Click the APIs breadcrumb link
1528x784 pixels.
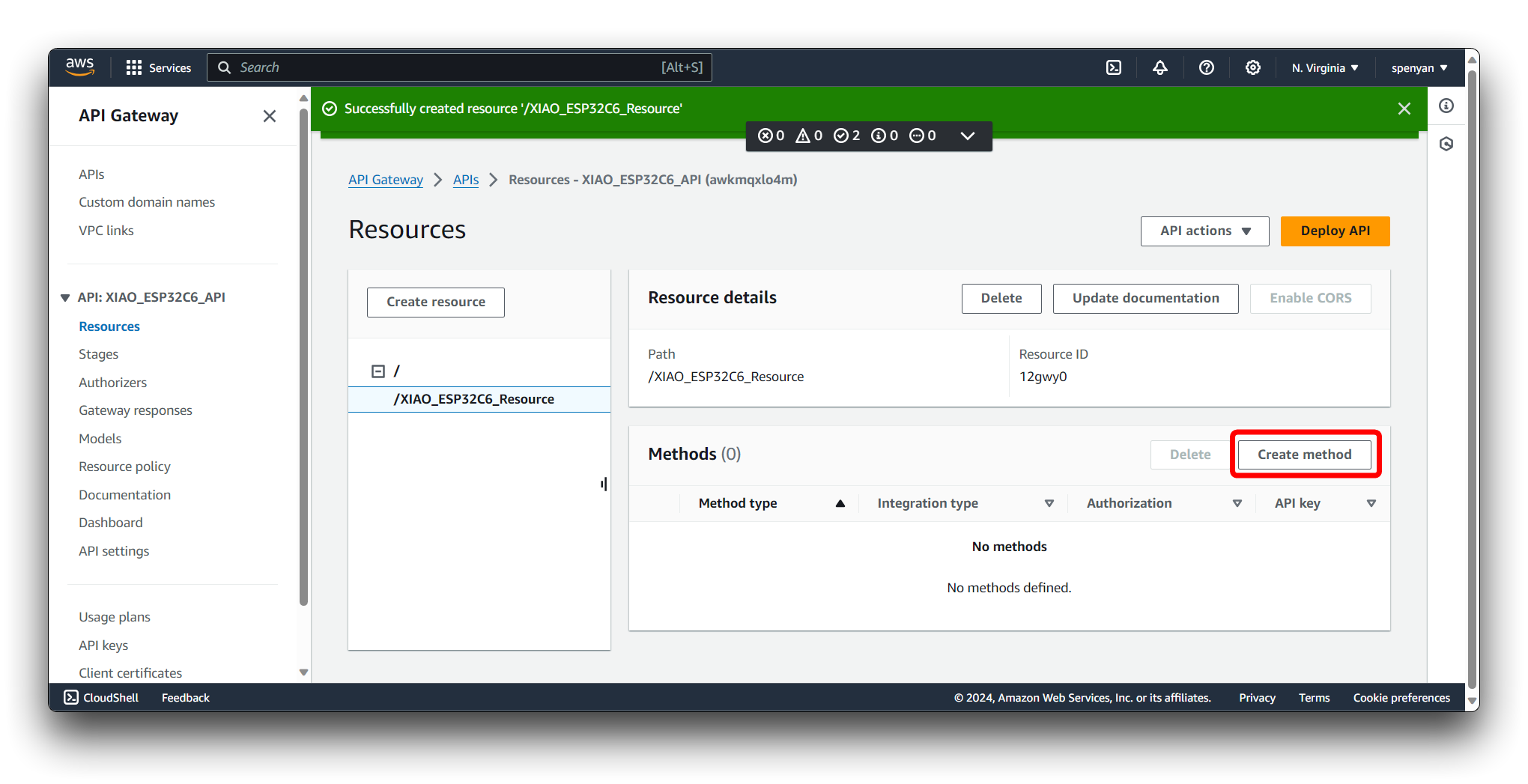[466, 180]
